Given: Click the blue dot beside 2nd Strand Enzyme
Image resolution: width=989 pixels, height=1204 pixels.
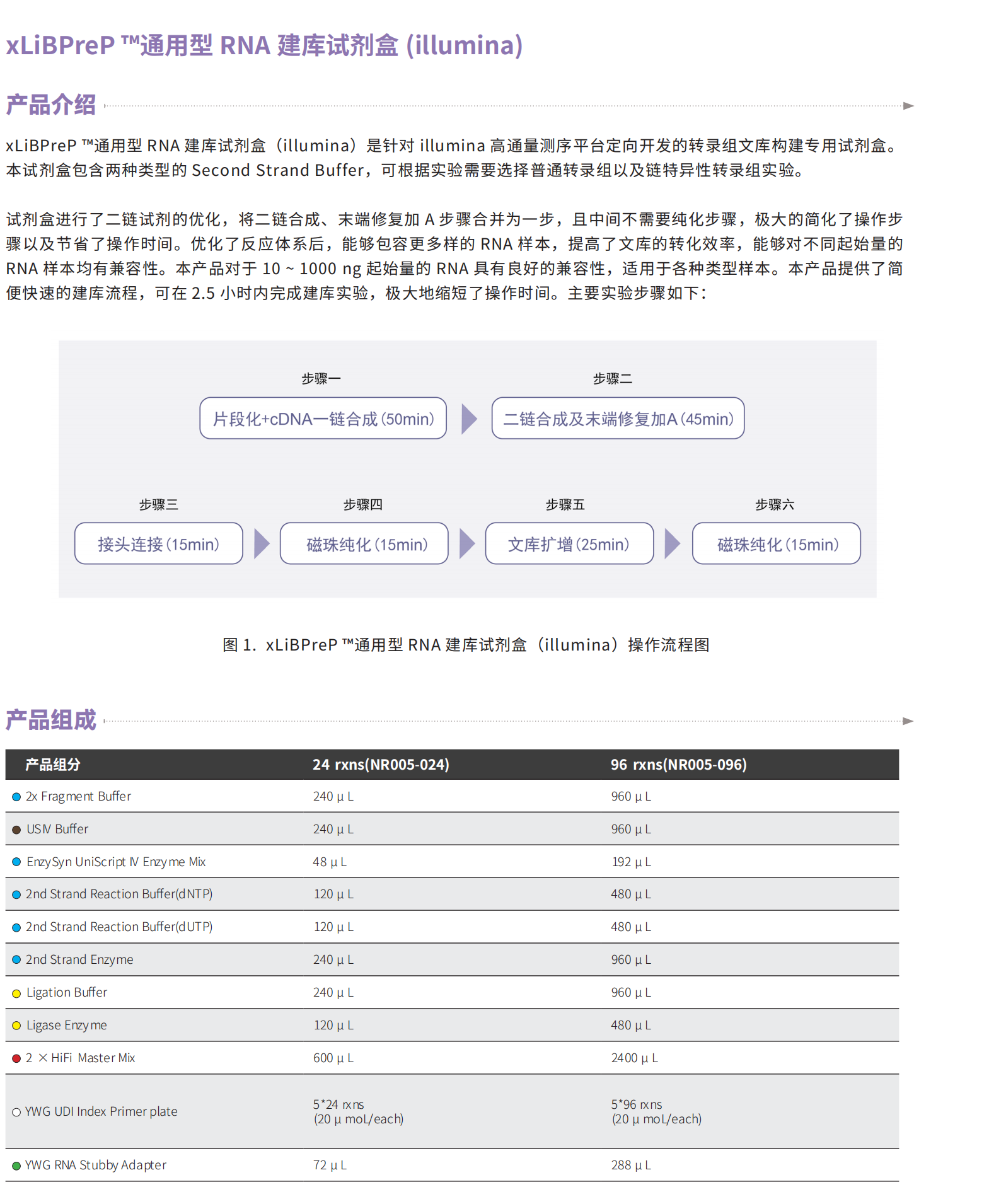Looking at the screenshot, I should click(16, 959).
